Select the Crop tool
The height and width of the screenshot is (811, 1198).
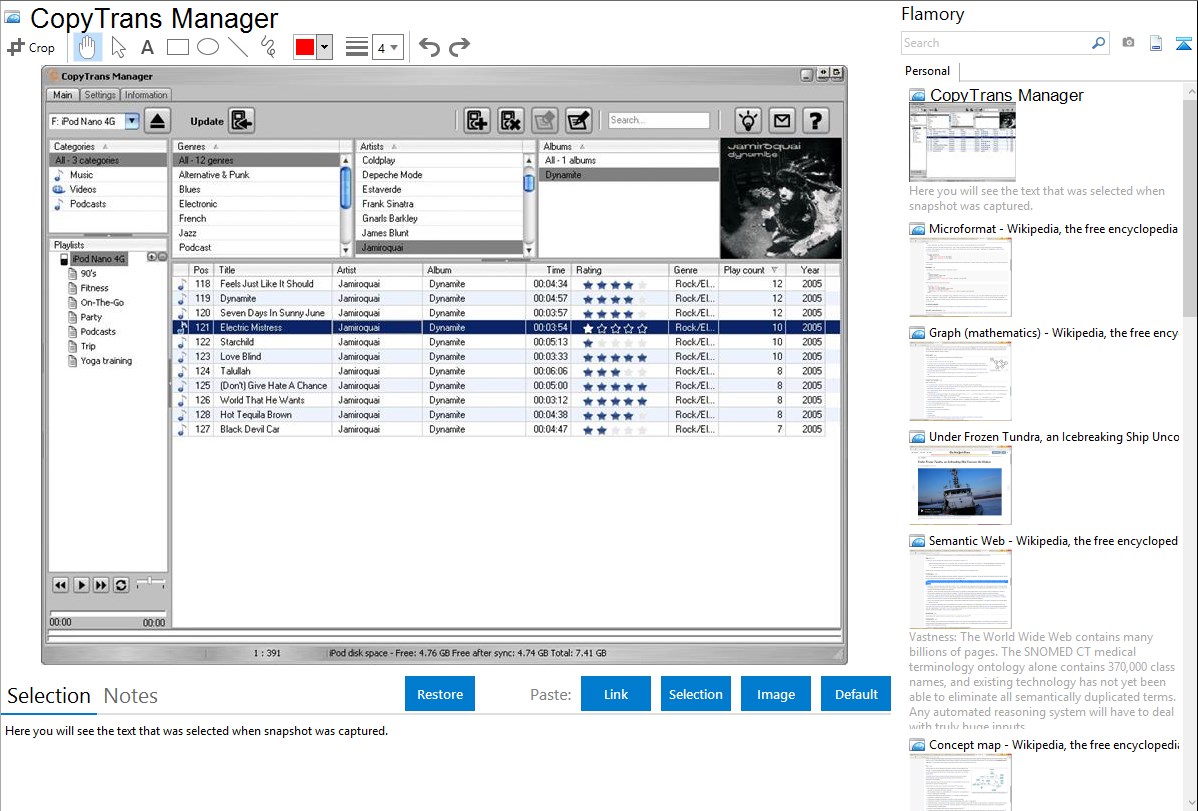(31, 47)
